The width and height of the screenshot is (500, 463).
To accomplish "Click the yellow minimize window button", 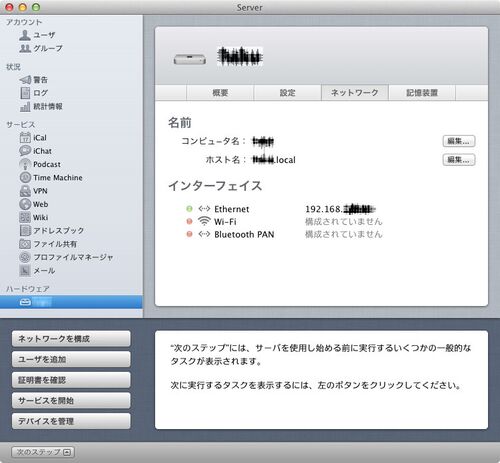I will pos(23,7).
